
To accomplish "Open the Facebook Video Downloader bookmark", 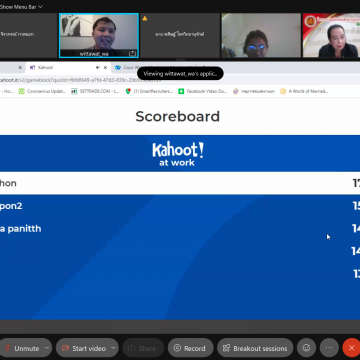I will pos(203,91).
